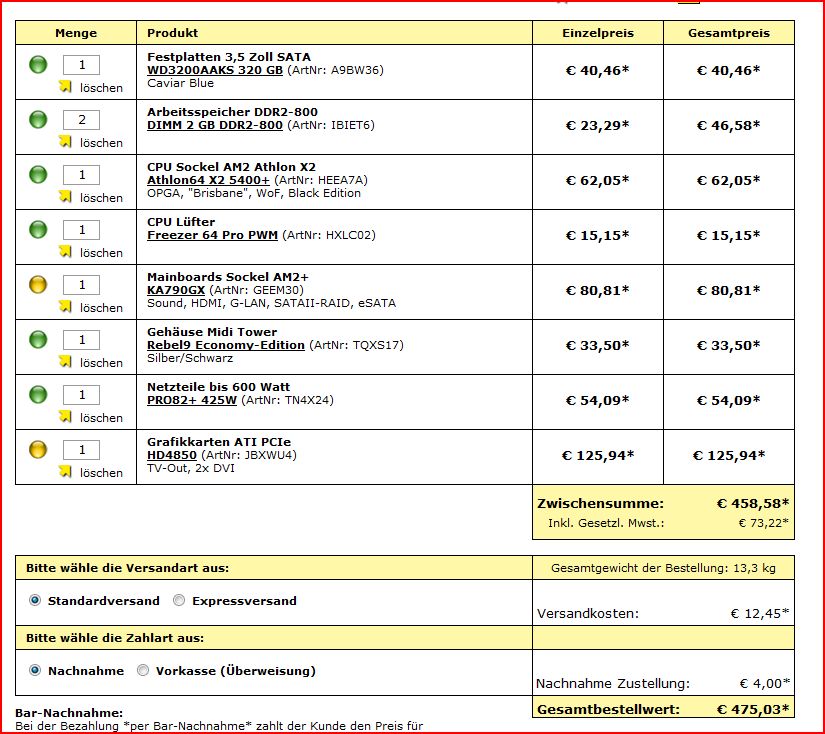Click green availability dot for WD3200AAKS hard drive
The width and height of the screenshot is (825, 734).
[x=38, y=65]
